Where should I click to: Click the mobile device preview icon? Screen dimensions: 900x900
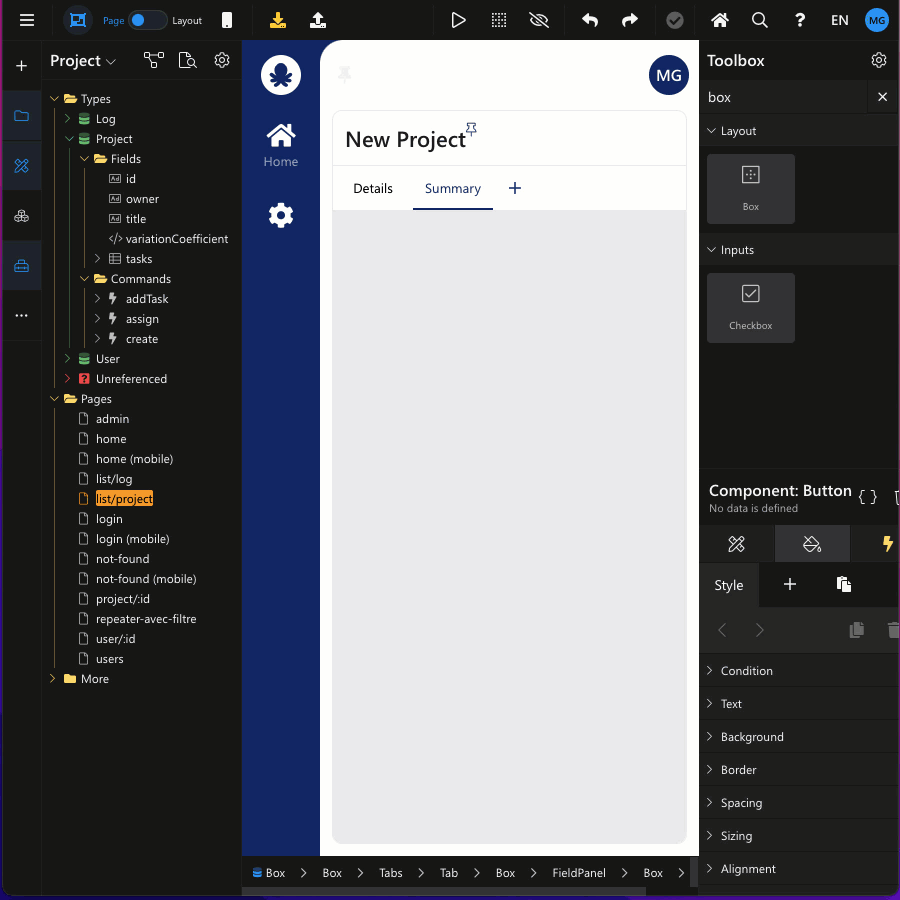pos(227,20)
